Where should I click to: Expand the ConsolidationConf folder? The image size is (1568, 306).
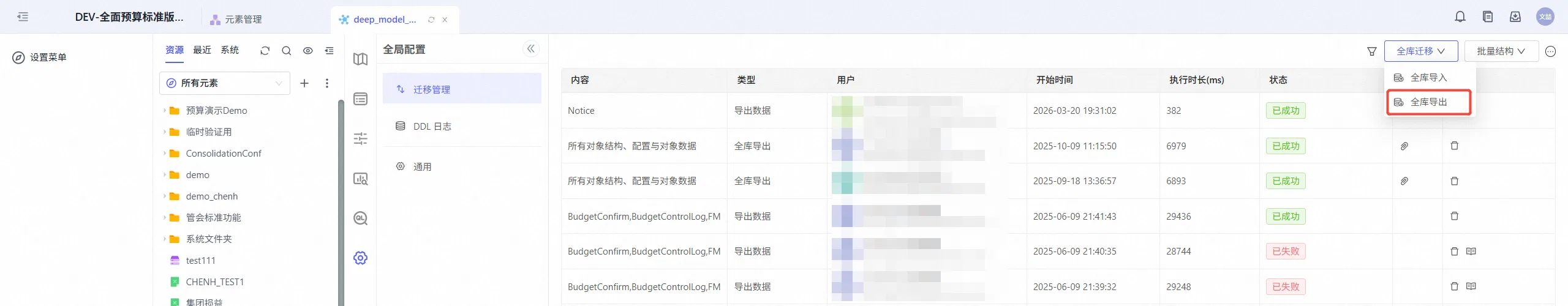pyautogui.click(x=164, y=154)
